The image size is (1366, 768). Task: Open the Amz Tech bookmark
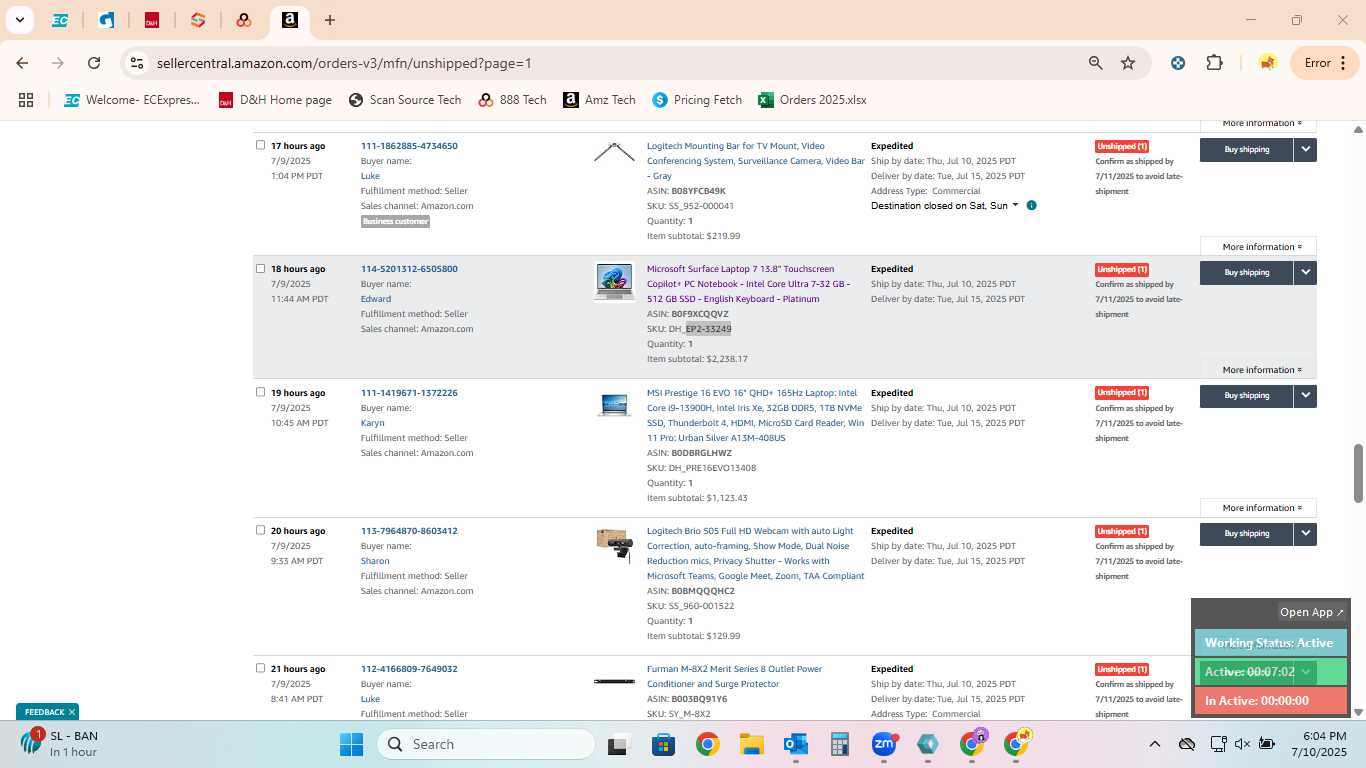pos(599,100)
